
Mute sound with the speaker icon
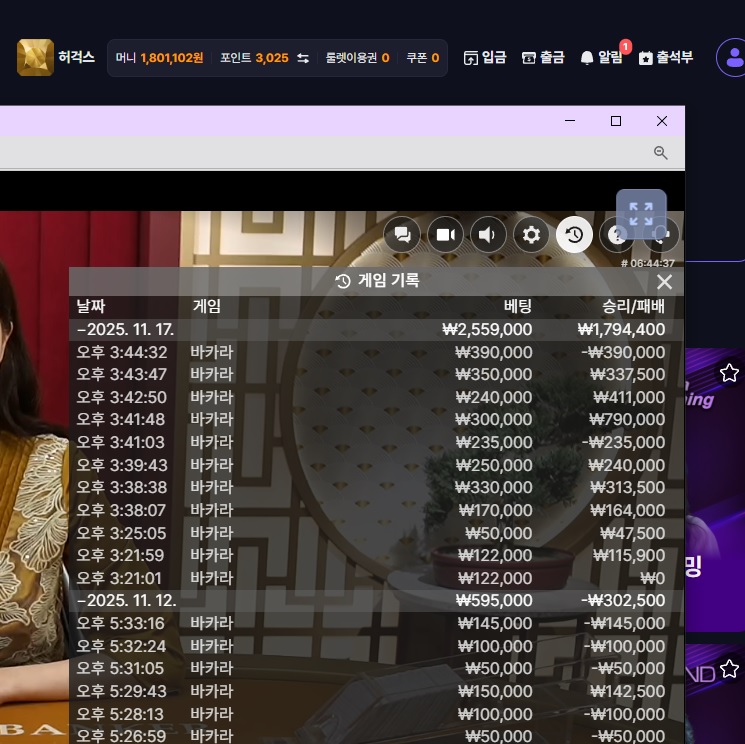[x=488, y=235]
